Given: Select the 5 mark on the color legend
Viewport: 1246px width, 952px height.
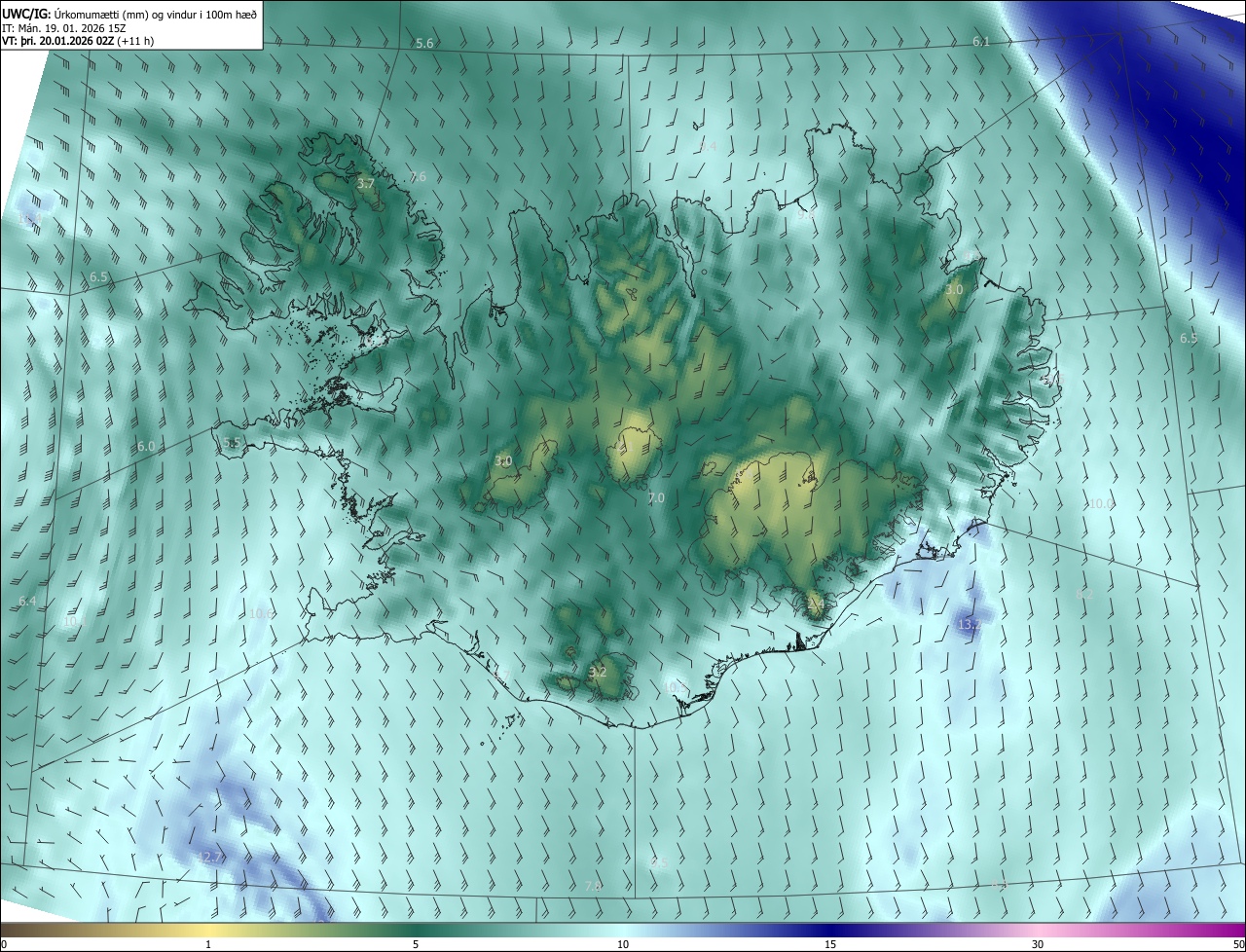Looking at the screenshot, I should pos(416,945).
